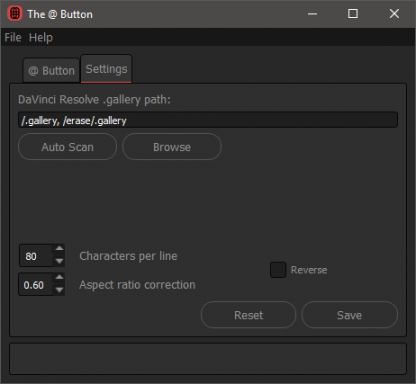Maximize The @ Button window
The image size is (416, 384).
click(353, 14)
